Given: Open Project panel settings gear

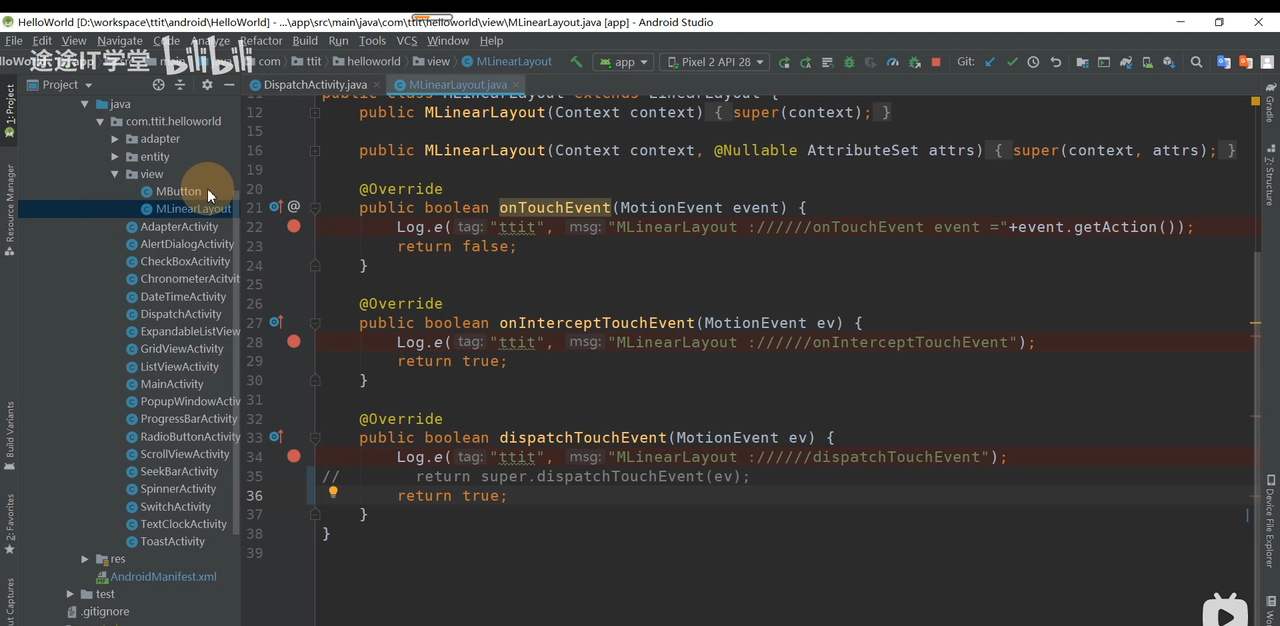Looking at the screenshot, I should [207, 85].
